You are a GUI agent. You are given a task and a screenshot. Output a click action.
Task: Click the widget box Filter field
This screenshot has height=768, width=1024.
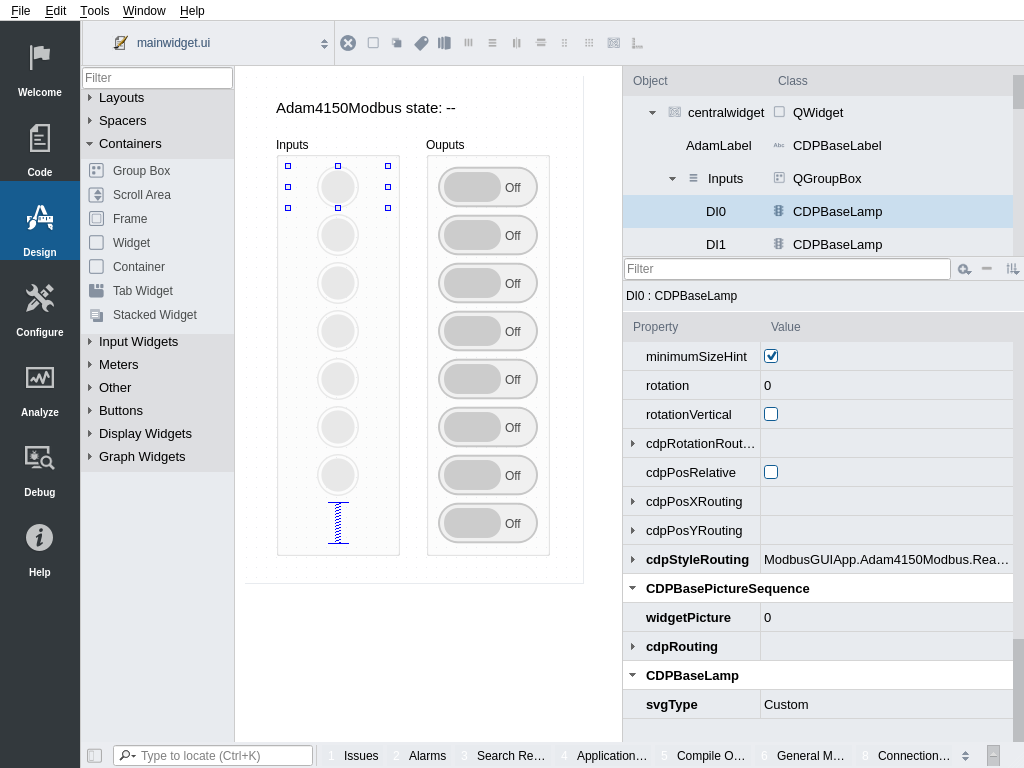click(157, 78)
